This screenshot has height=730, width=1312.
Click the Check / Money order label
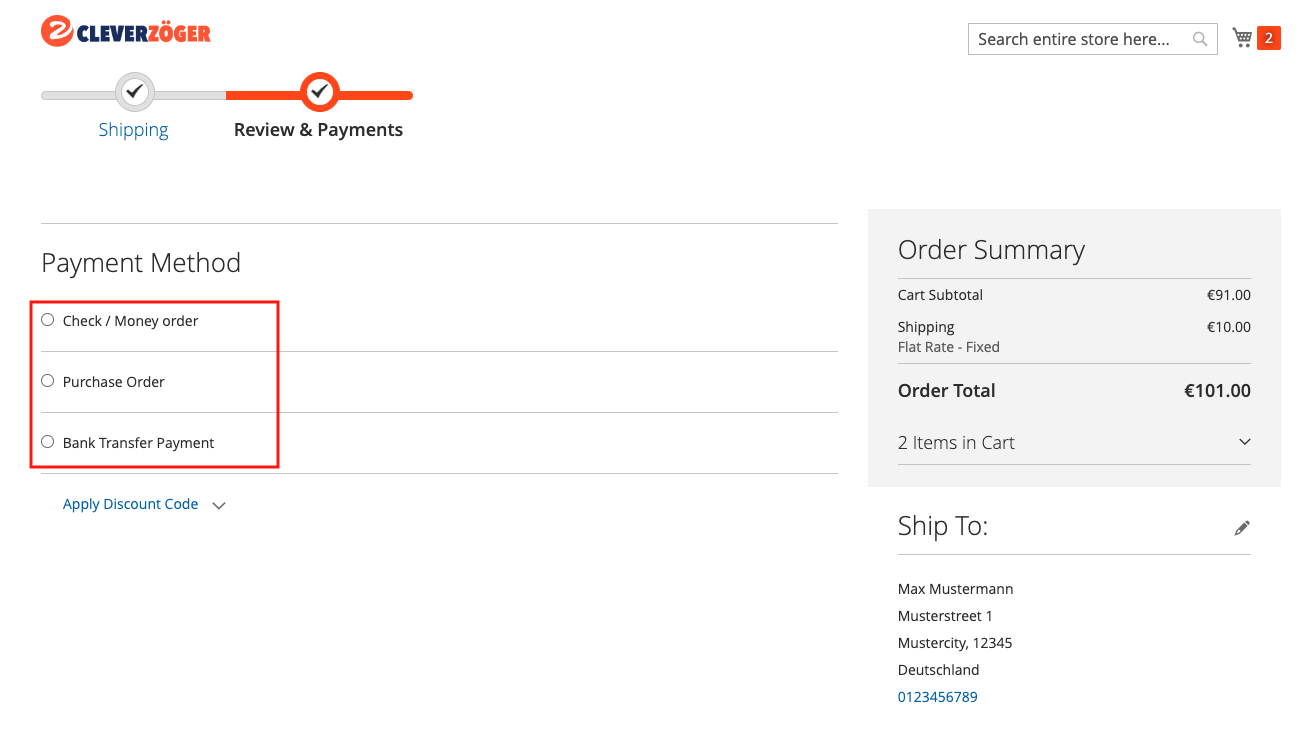point(130,321)
